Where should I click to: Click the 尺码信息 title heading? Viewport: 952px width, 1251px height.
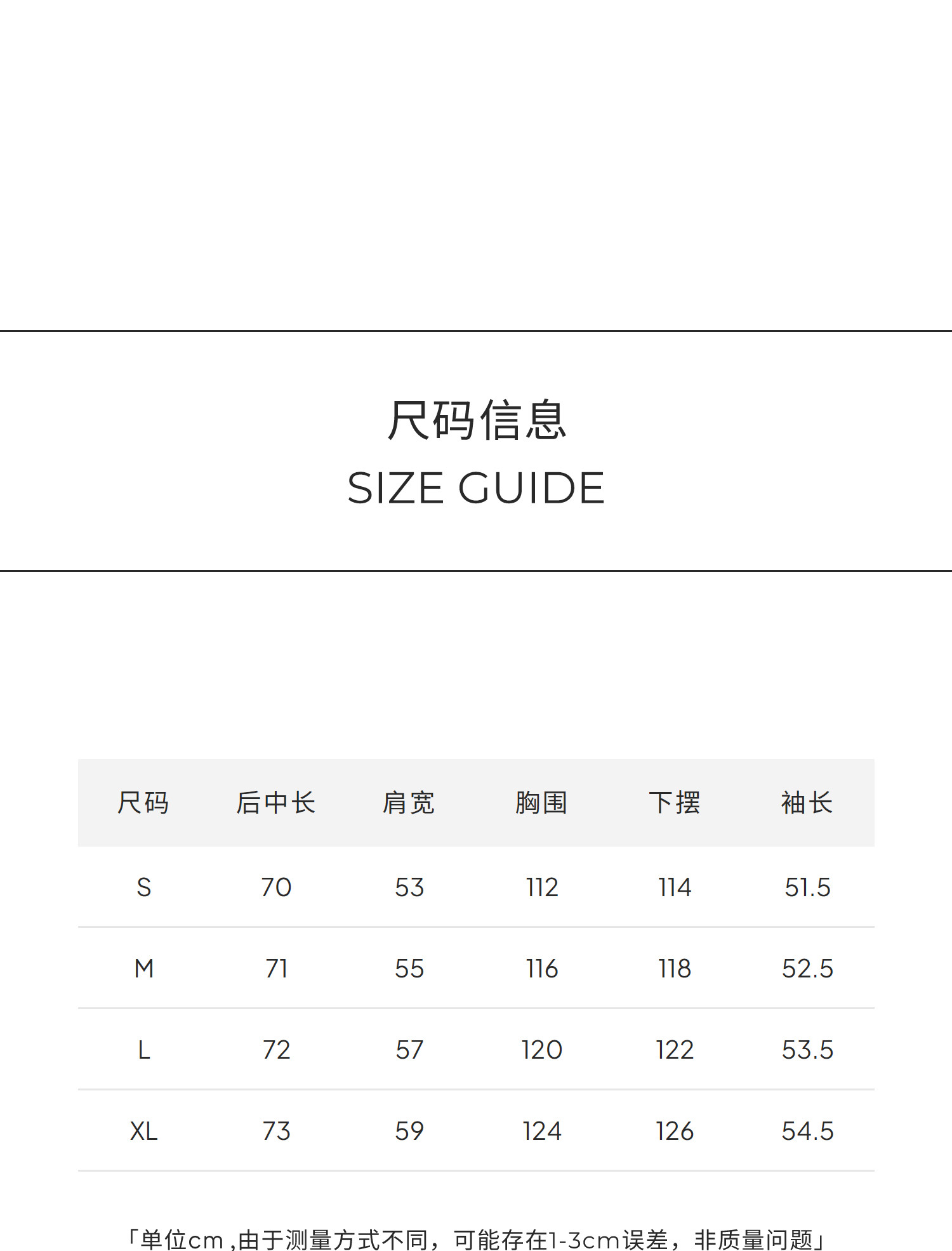pyautogui.click(x=476, y=420)
